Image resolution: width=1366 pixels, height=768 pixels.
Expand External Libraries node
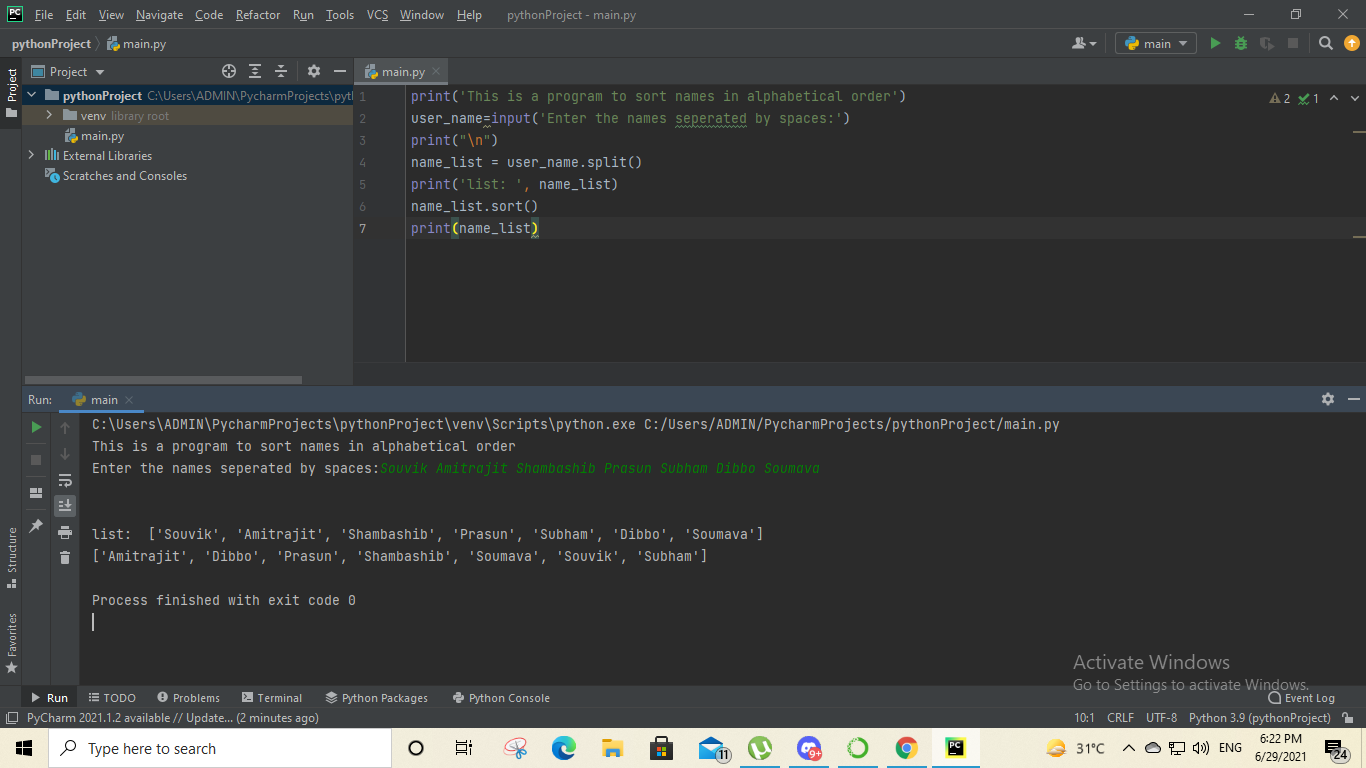(32, 156)
